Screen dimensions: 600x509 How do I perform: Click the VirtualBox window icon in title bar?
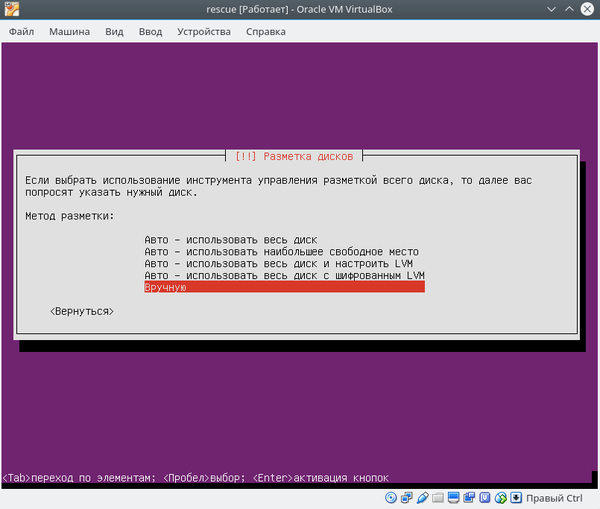(12, 9)
